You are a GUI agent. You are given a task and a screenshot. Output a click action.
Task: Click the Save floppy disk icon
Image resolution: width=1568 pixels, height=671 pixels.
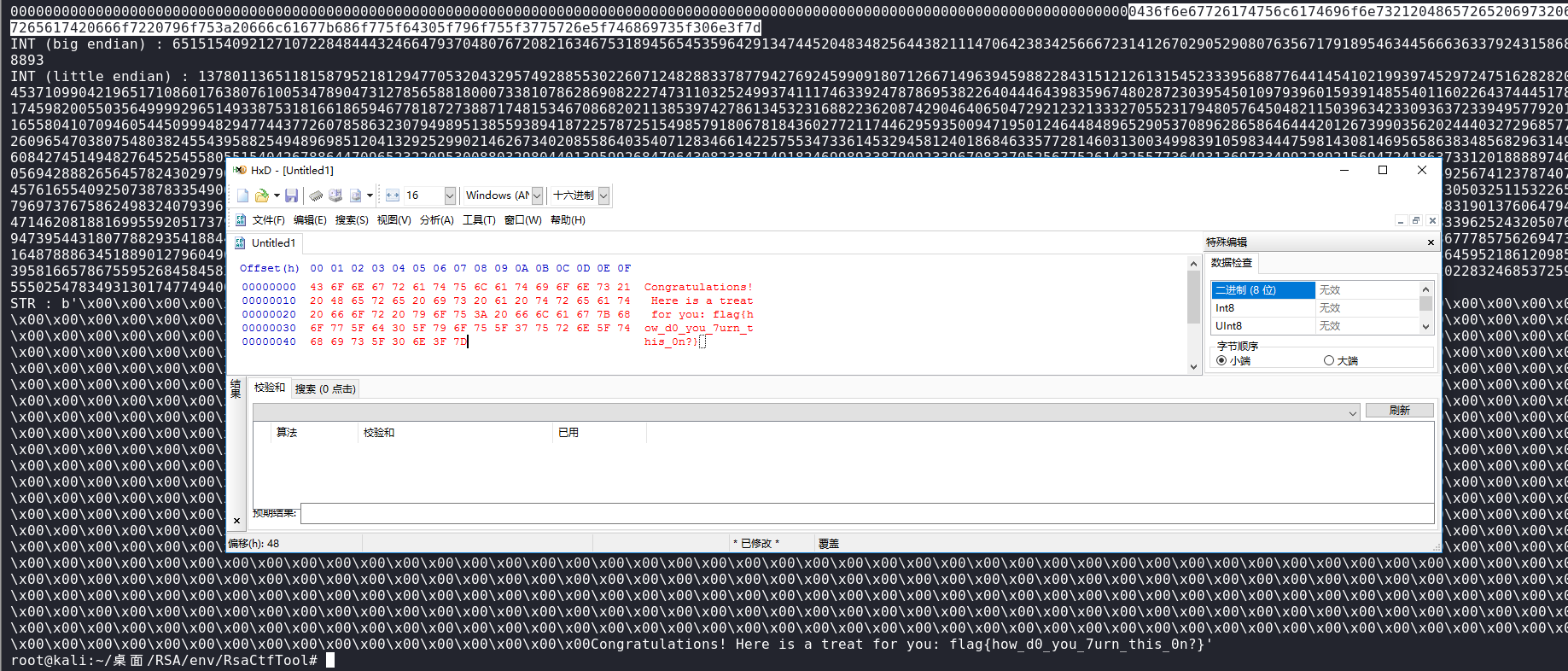point(291,195)
